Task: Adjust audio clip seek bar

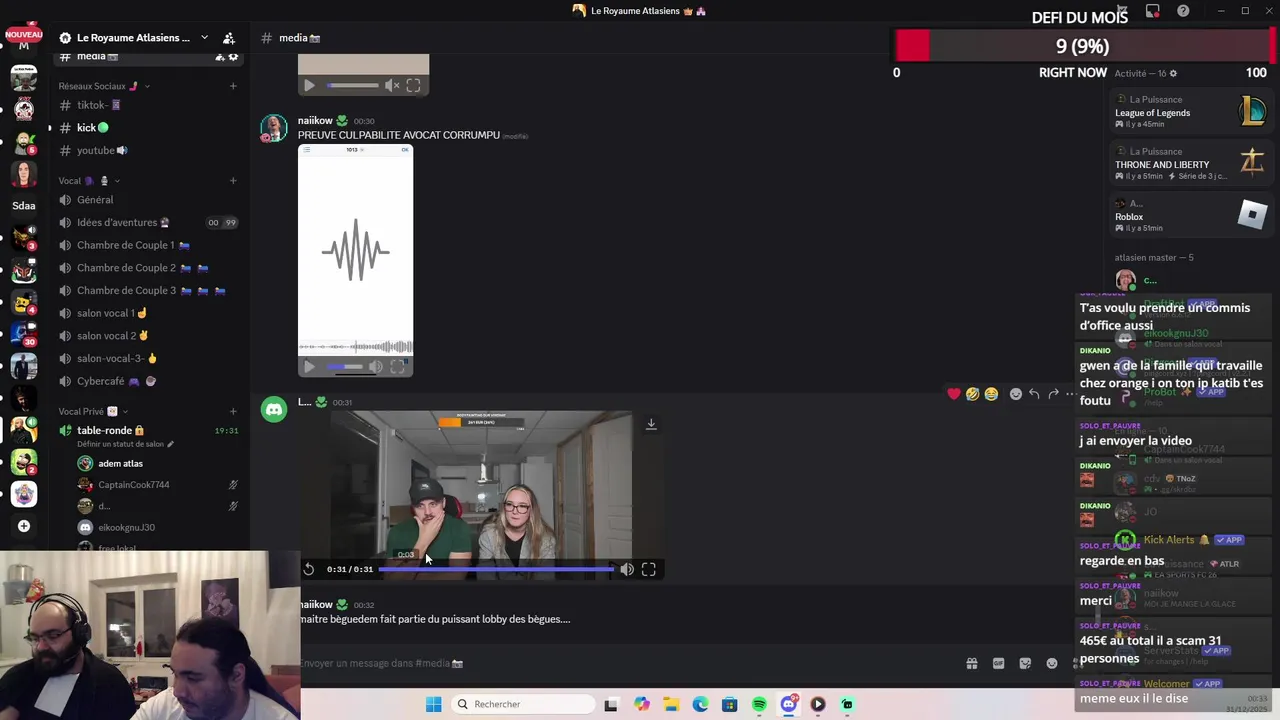Action: click(344, 367)
